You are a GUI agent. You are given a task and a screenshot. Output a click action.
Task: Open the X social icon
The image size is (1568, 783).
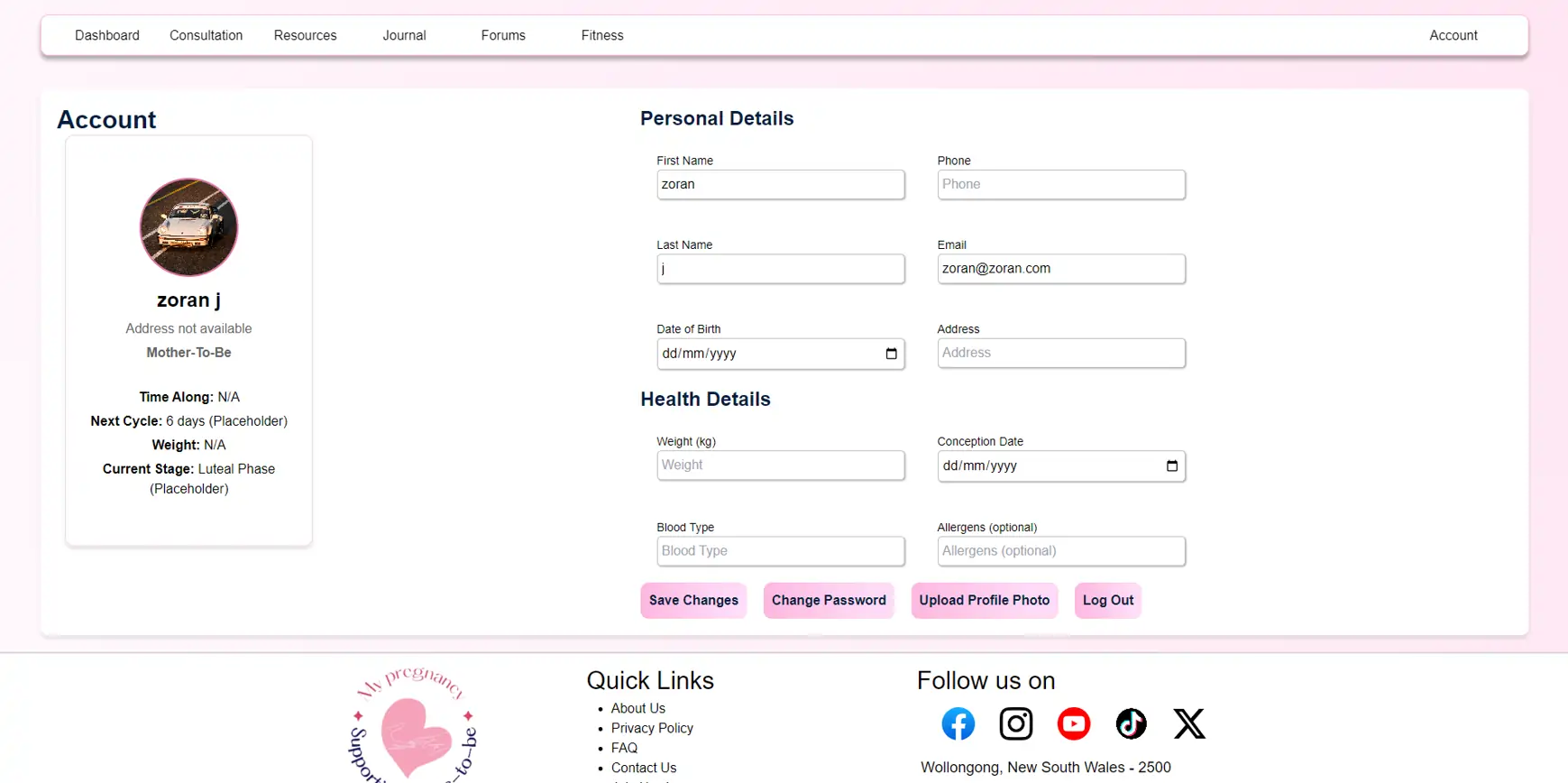(x=1188, y=723)
